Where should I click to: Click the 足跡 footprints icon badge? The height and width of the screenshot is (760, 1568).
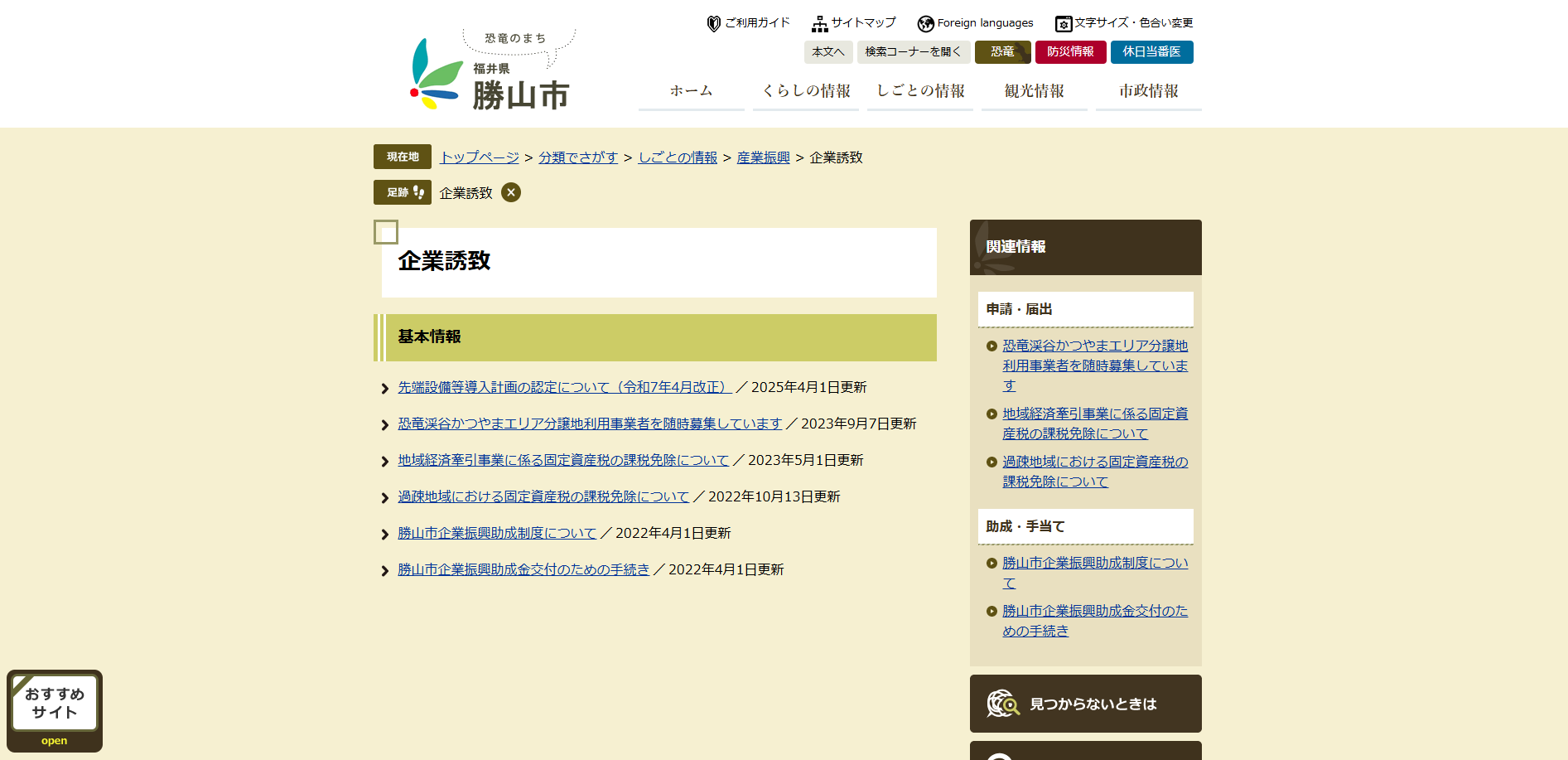pyautogui.click(x=403, y=192)
